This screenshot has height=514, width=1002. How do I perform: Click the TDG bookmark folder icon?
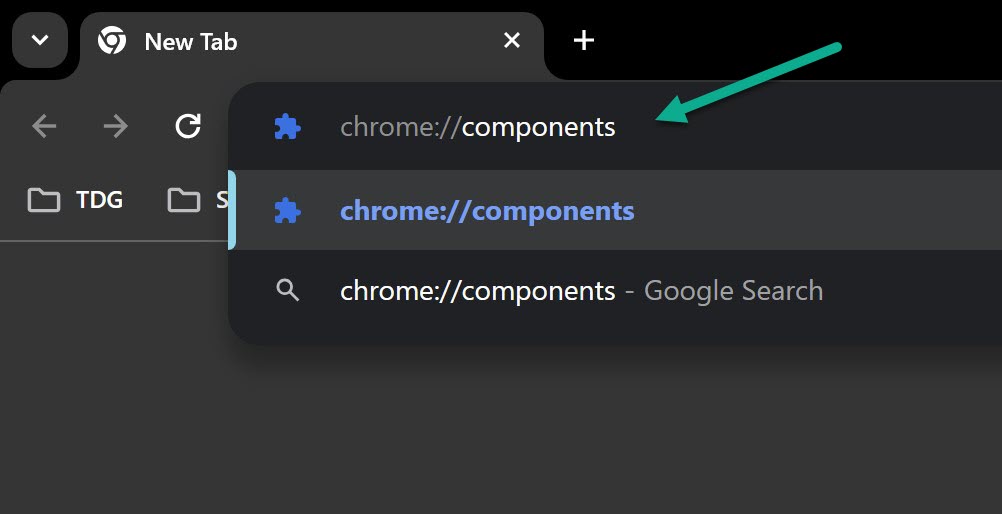43,200
